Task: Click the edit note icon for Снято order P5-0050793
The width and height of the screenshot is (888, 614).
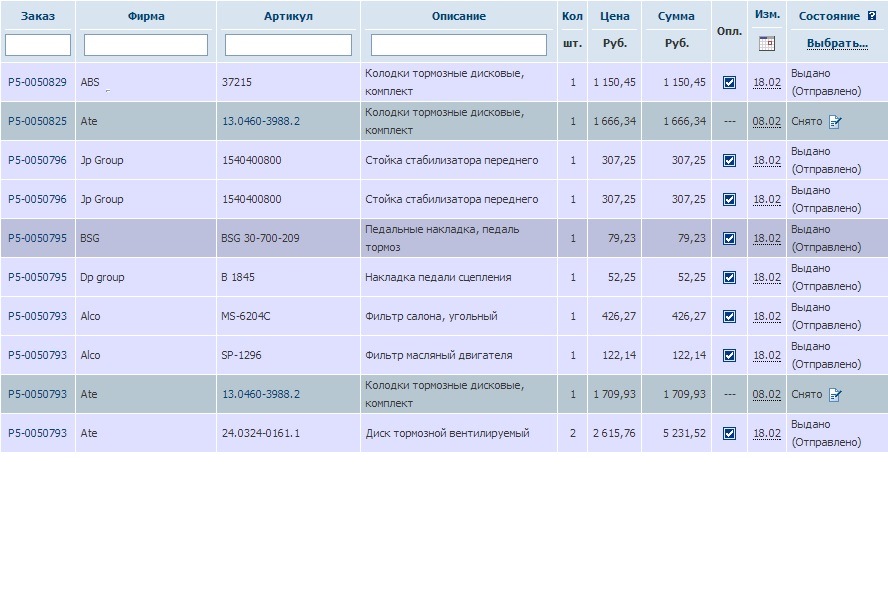Action: (835, 395)
